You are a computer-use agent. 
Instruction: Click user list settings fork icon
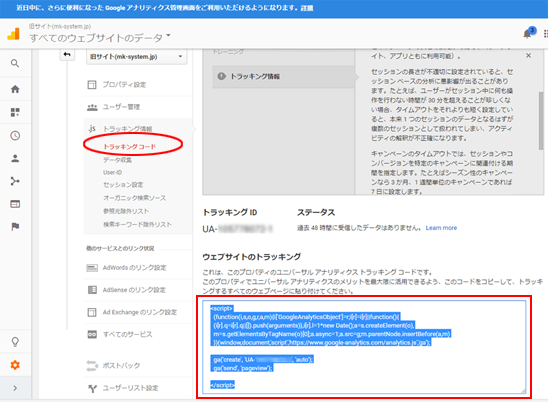pos(92,388)
